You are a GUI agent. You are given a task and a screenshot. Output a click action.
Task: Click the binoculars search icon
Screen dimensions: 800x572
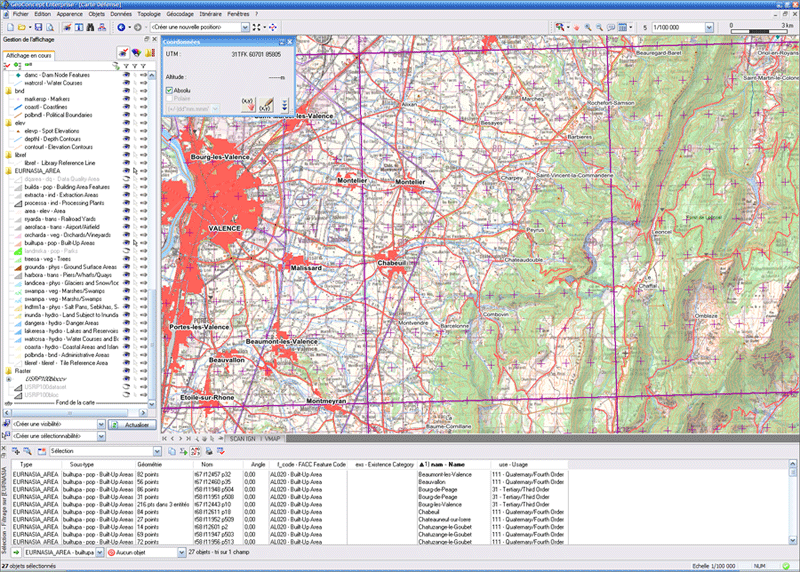pos(90,27)
